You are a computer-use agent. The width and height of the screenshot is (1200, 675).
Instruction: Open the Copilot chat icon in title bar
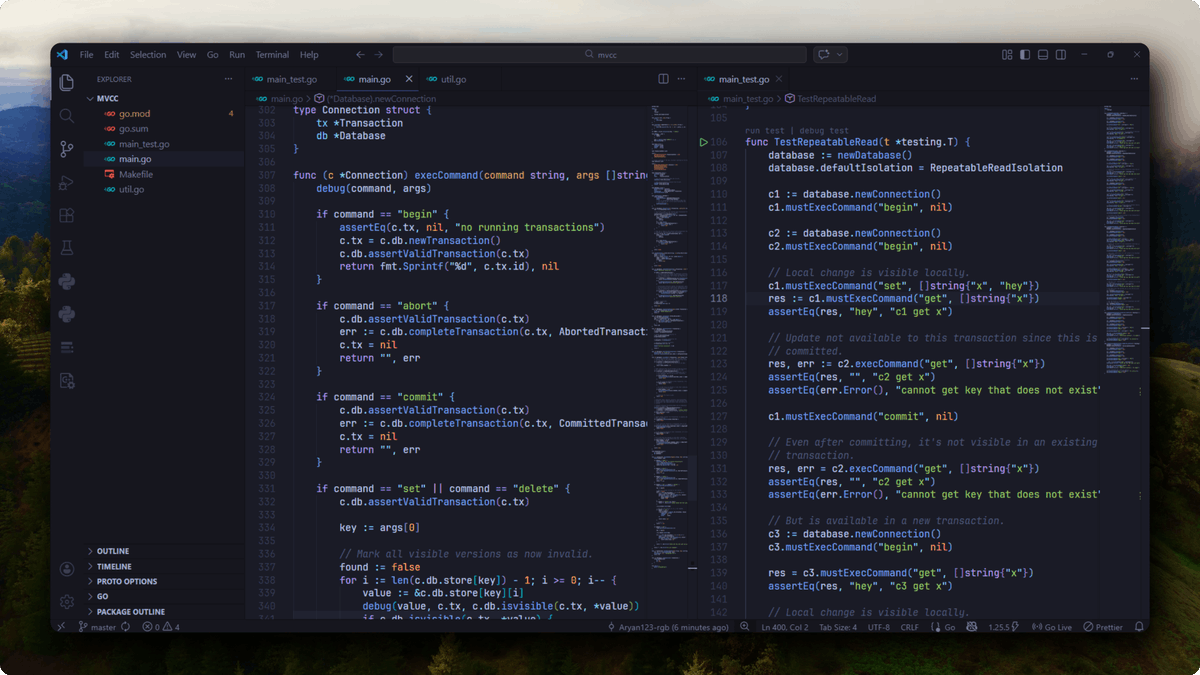coord(824,55)
